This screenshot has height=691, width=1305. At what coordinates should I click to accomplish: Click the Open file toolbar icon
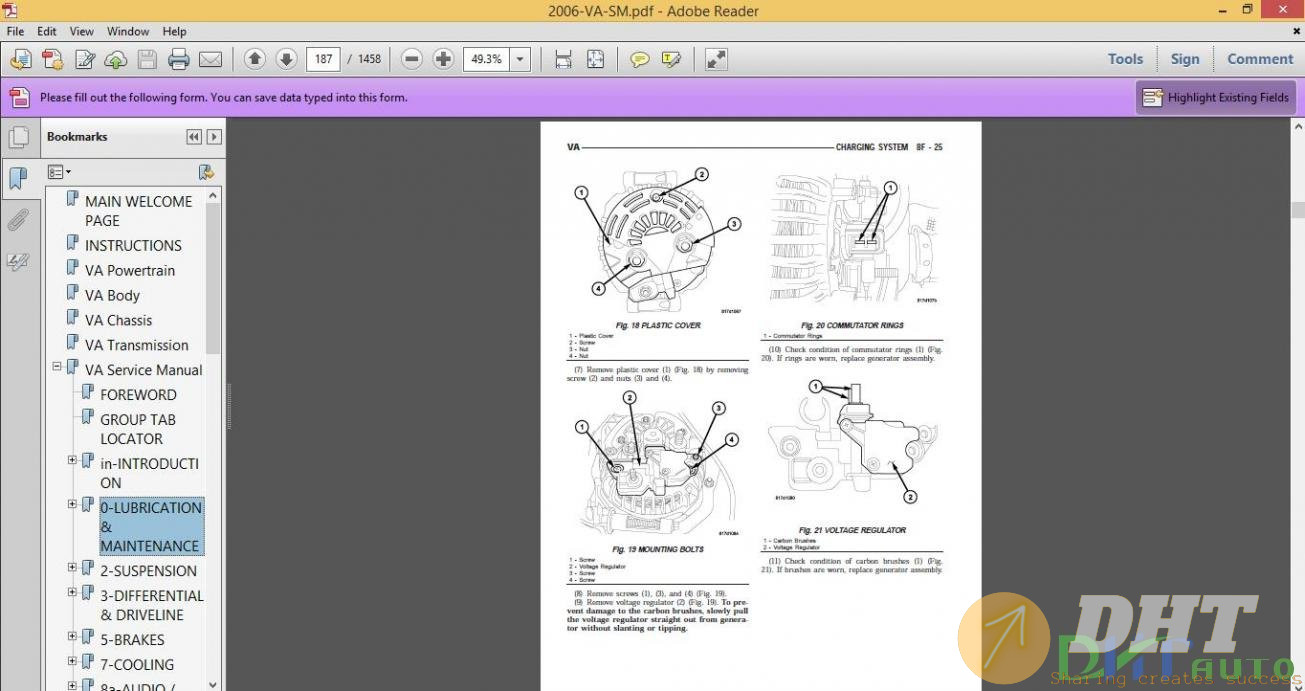click(20, 59)
